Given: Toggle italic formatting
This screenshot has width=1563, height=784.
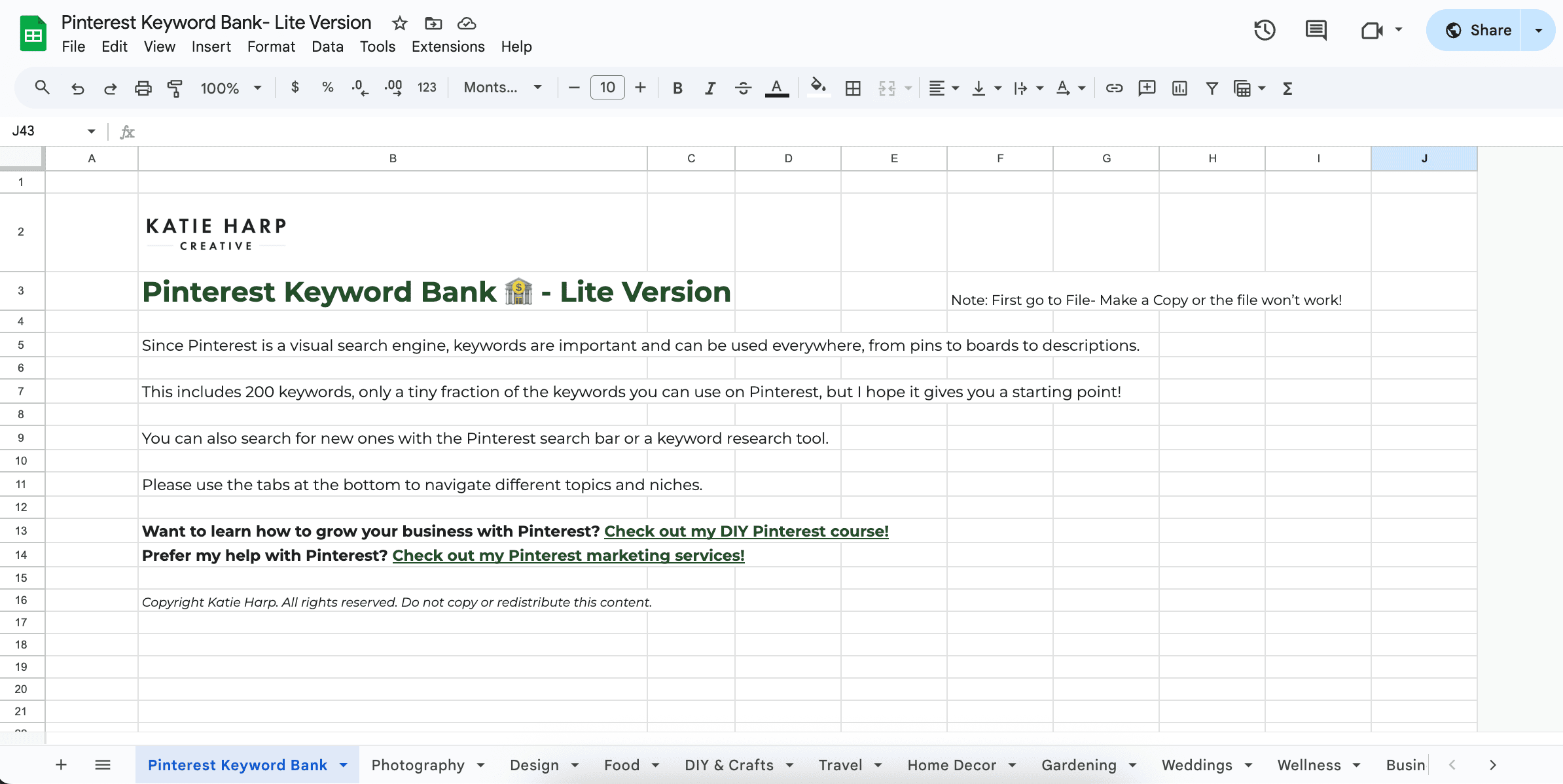Looking at the screenshot, I should 710,88.
